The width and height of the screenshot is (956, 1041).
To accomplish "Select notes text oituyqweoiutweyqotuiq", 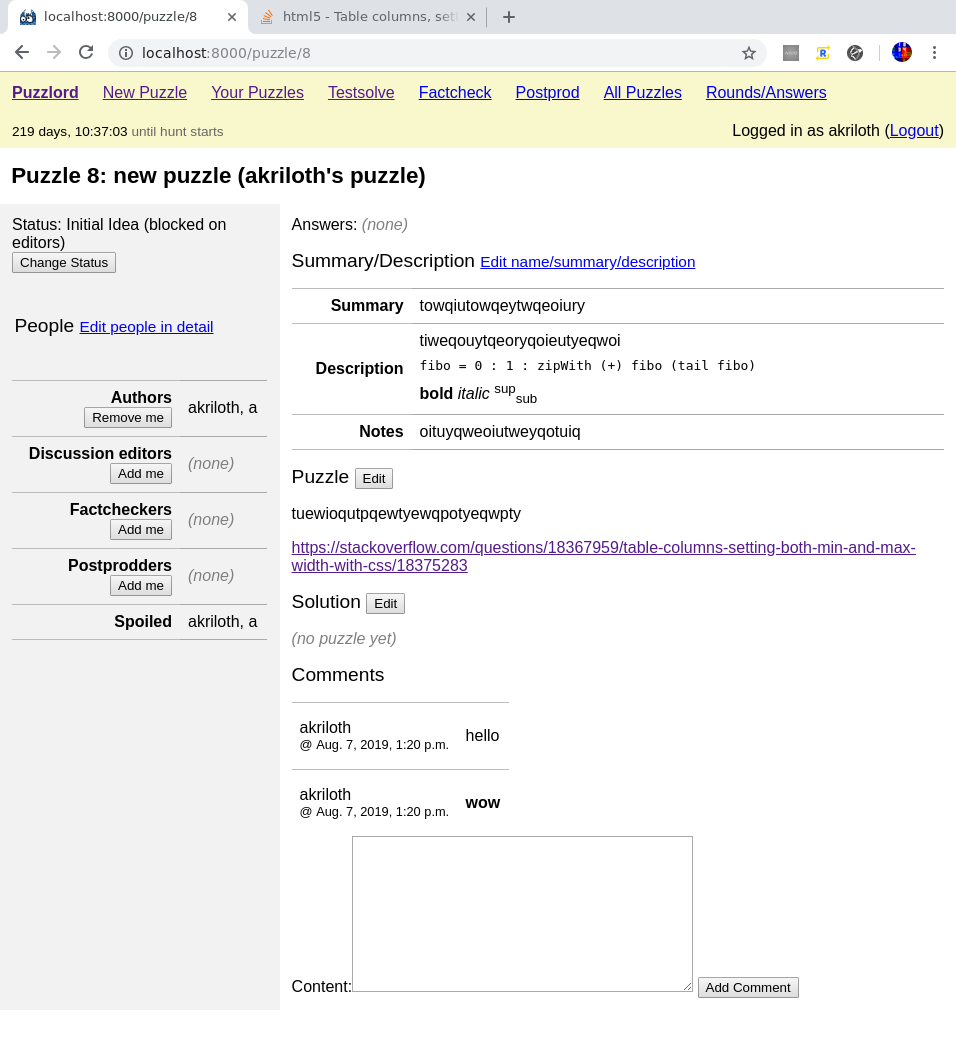I will (x=500, y=432).
